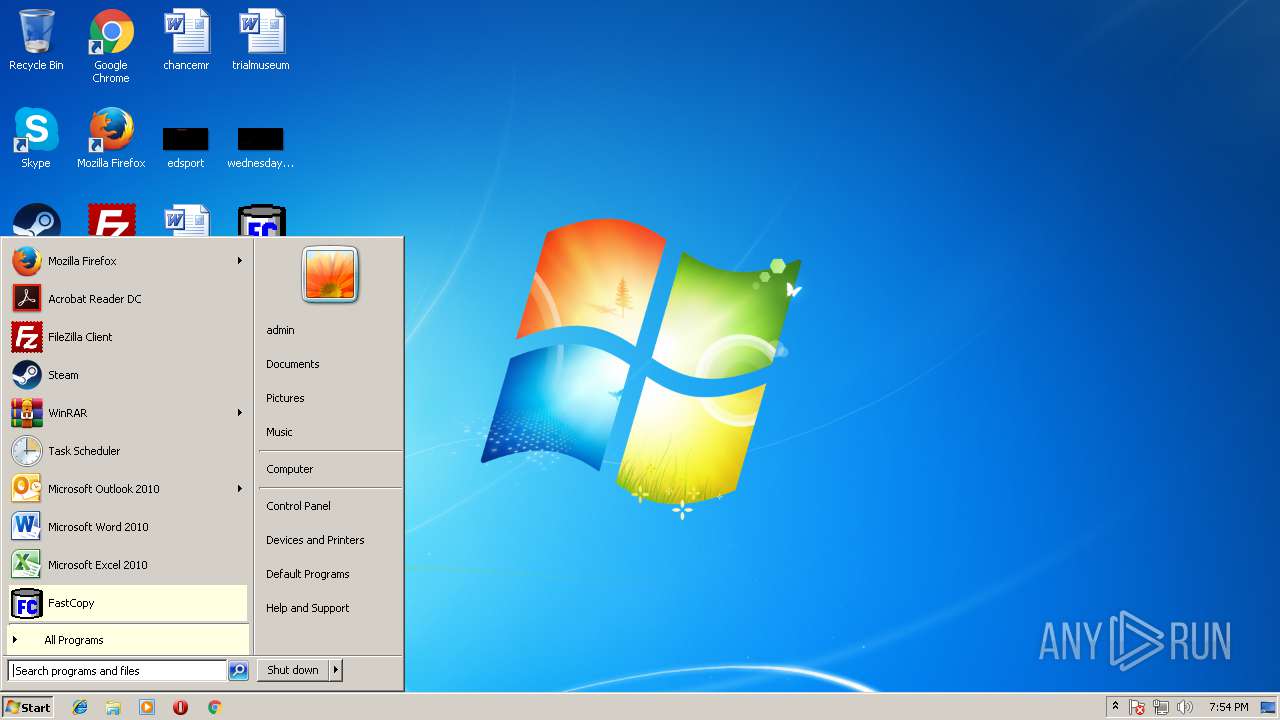Click the search magnifier button
This screenshot has width=1280, height=720.
point(238,671)
